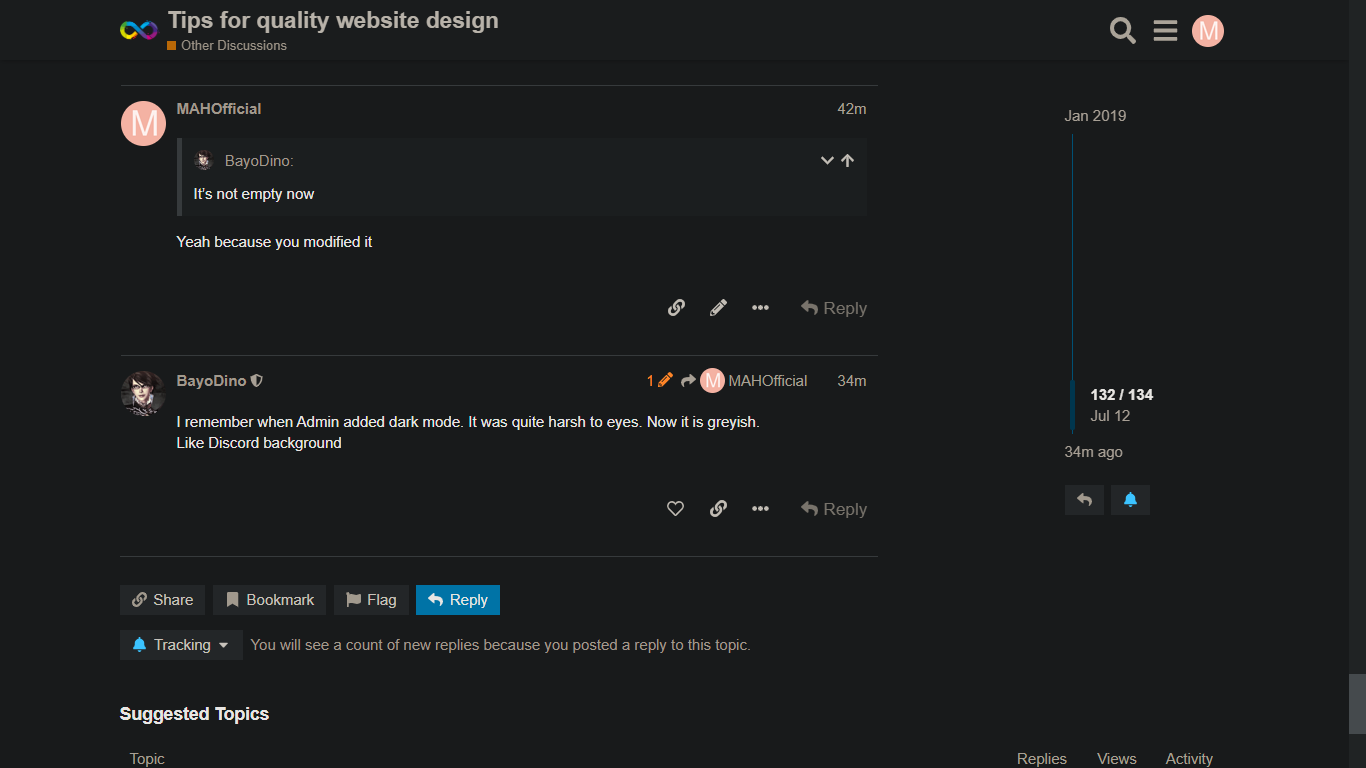This screenshot has height=768, width=1366.
Task: Edit MAHOfficial's post with pencil icon
Action: click(718, 308)
